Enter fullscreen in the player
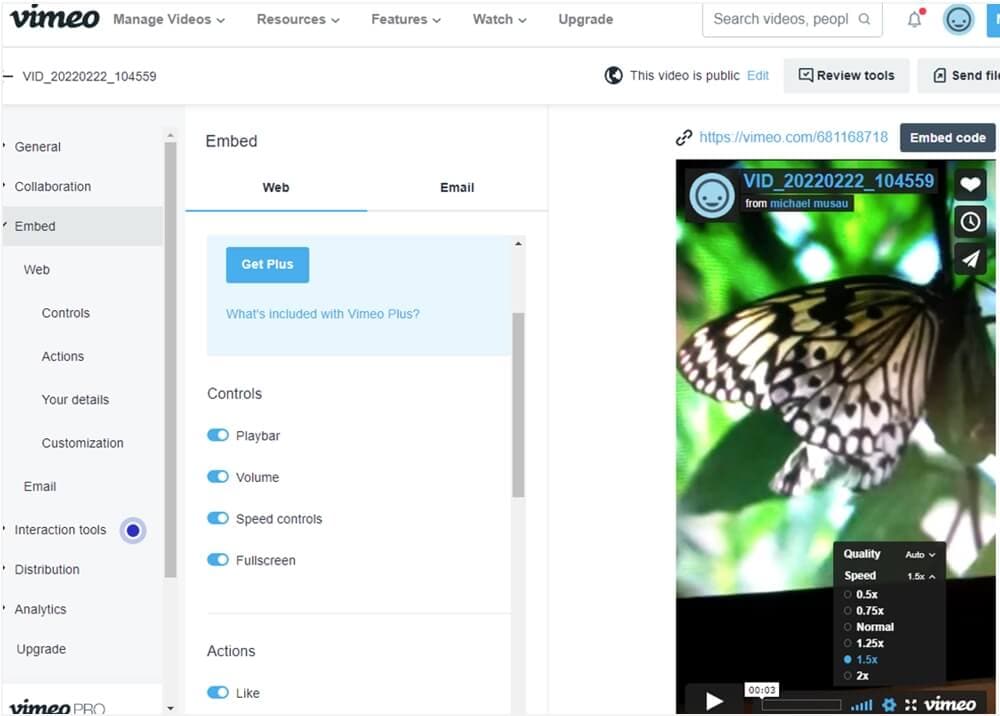 [911, 705]
